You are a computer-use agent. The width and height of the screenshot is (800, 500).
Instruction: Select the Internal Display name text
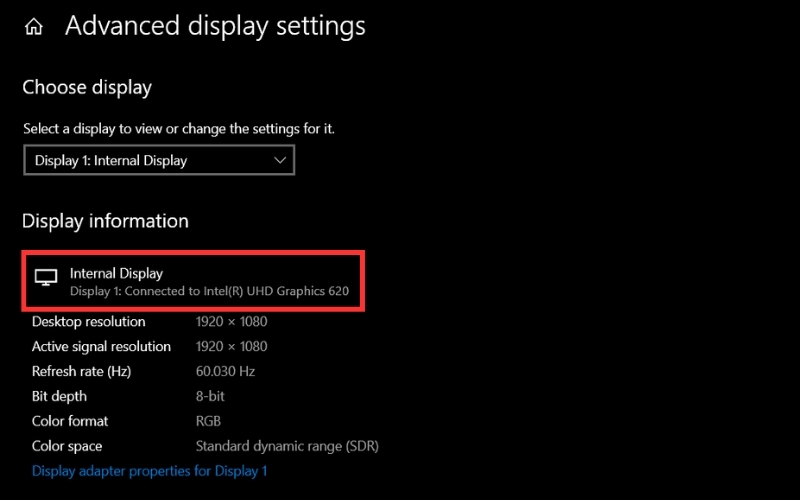[x=116, y=273]
